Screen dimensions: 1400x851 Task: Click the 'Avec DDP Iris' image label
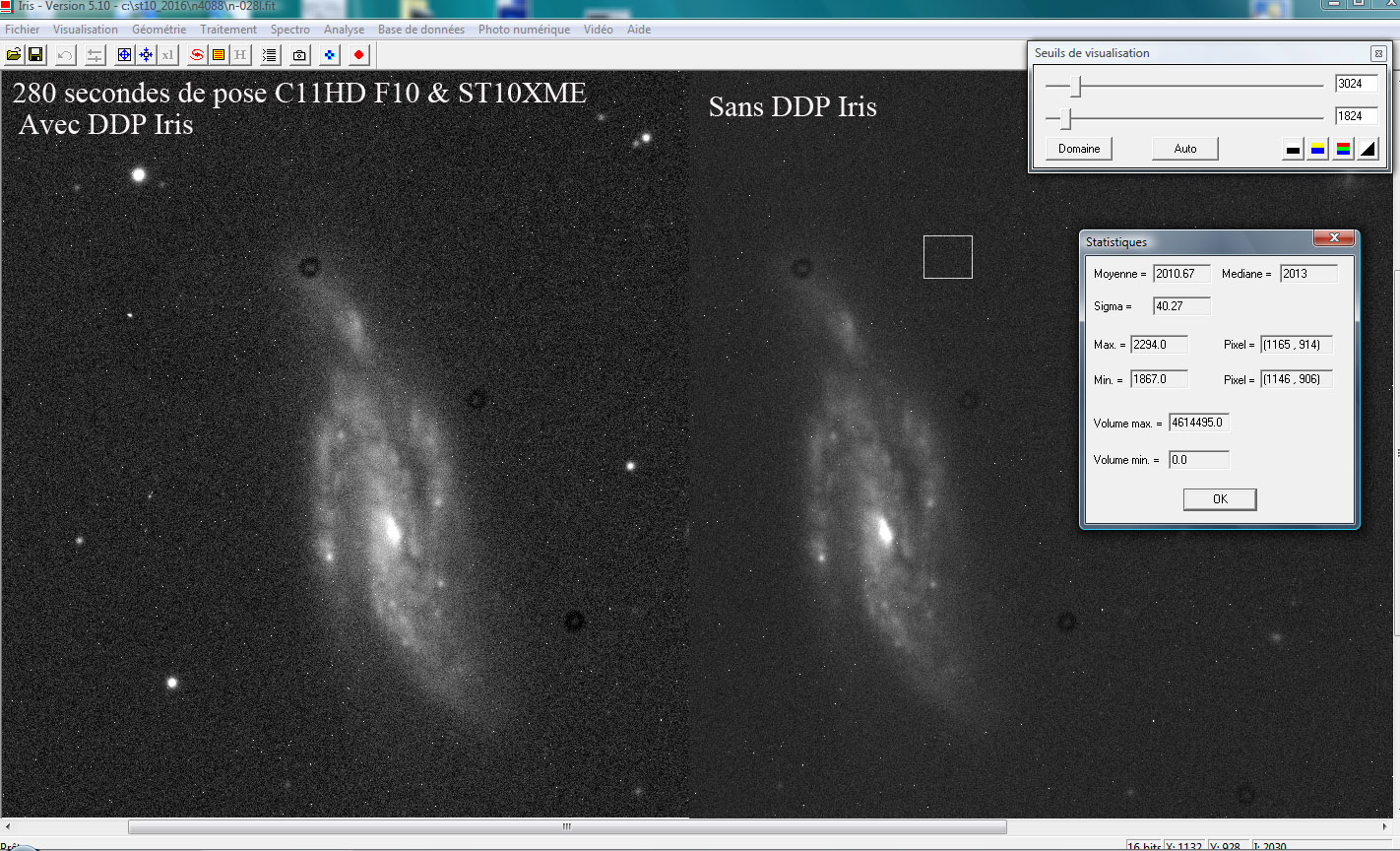106,124
